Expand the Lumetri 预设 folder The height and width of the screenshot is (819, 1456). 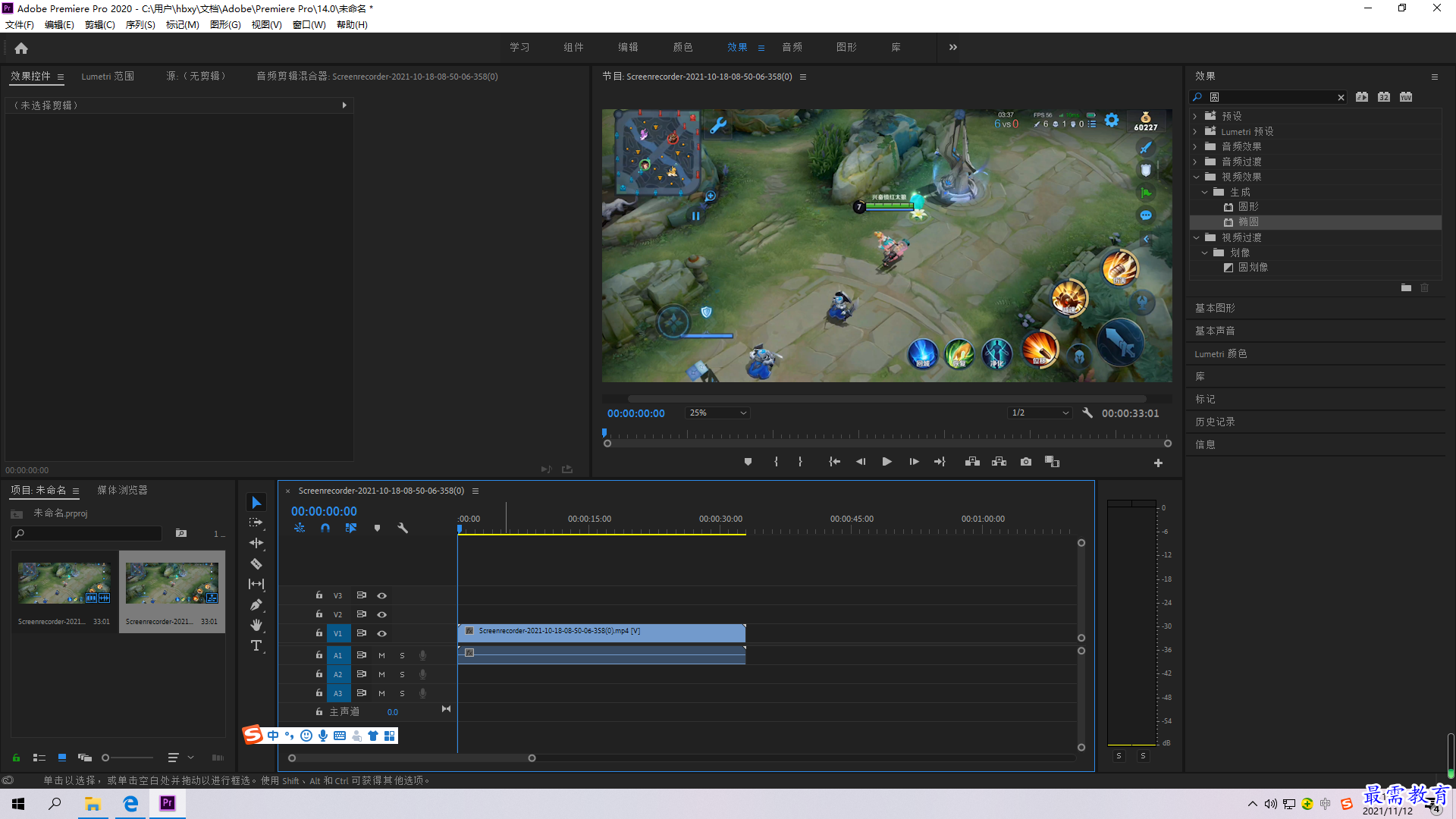(x=1195, y=131)
